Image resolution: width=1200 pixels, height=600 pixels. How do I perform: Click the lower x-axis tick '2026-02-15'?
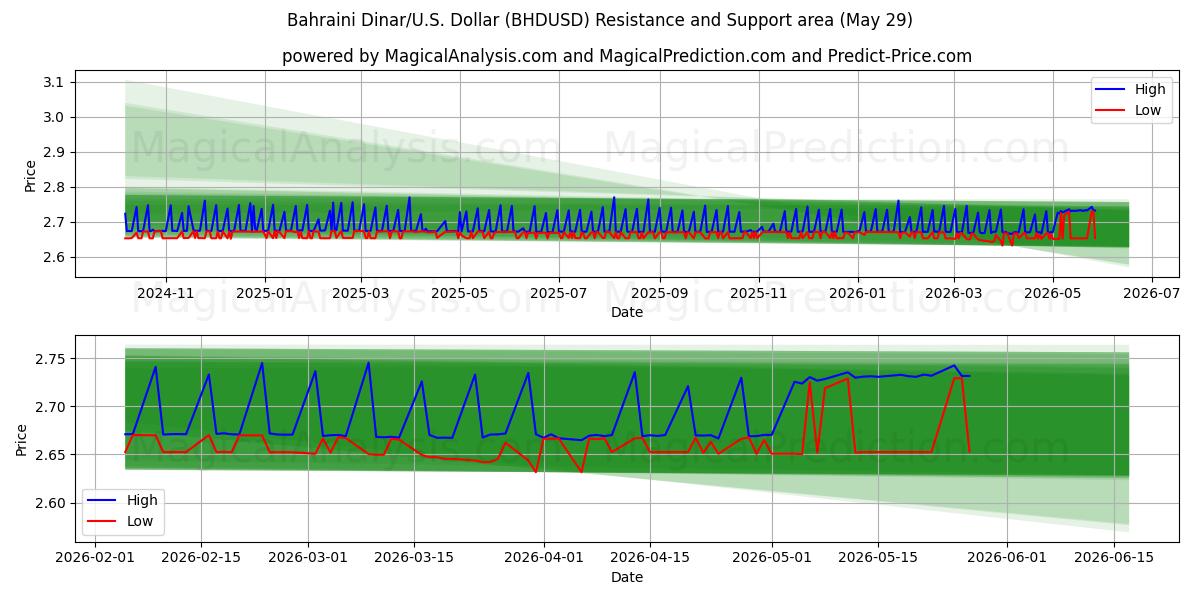tap(201, 558)
